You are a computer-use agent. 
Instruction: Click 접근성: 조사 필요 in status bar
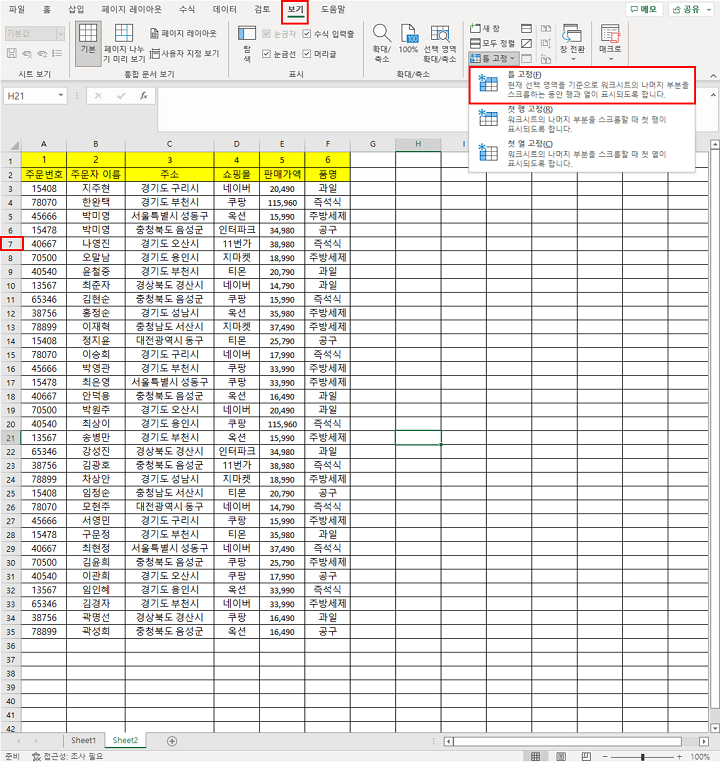click(68, 757)
